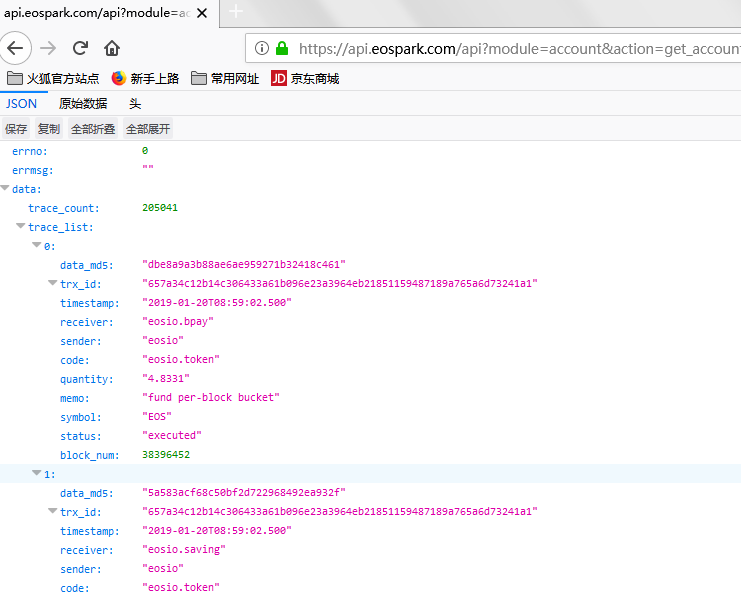The height and width of the screenshot is (601, 741).
Task: Toggle the trx_id twisty in item 0
Action: click(x=53, y=283)
